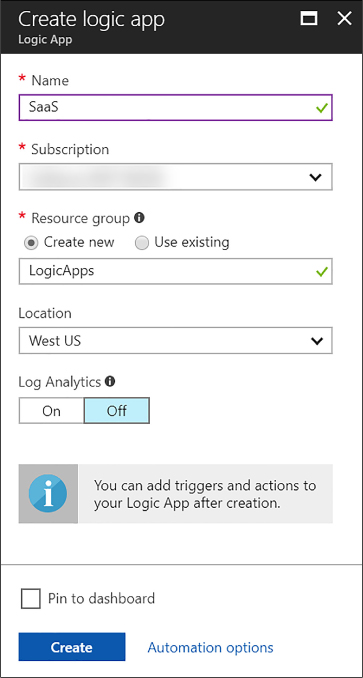Open the Automation options link
The image size is (363, 678).
pos(210,647)
